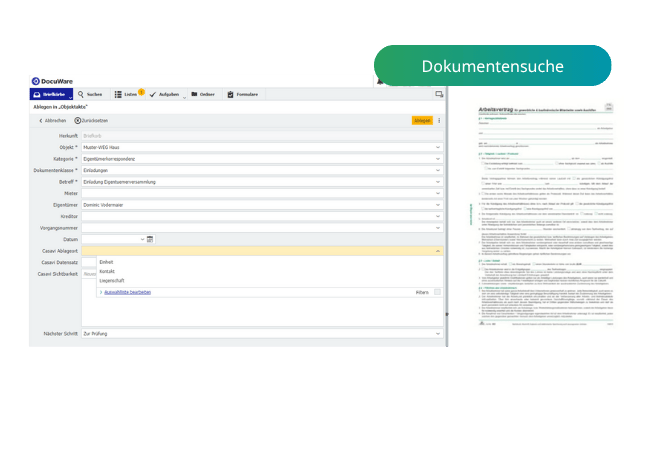Click the tray icon of Briefkörbe
This screenshot has width=666, height=450.
37,94
